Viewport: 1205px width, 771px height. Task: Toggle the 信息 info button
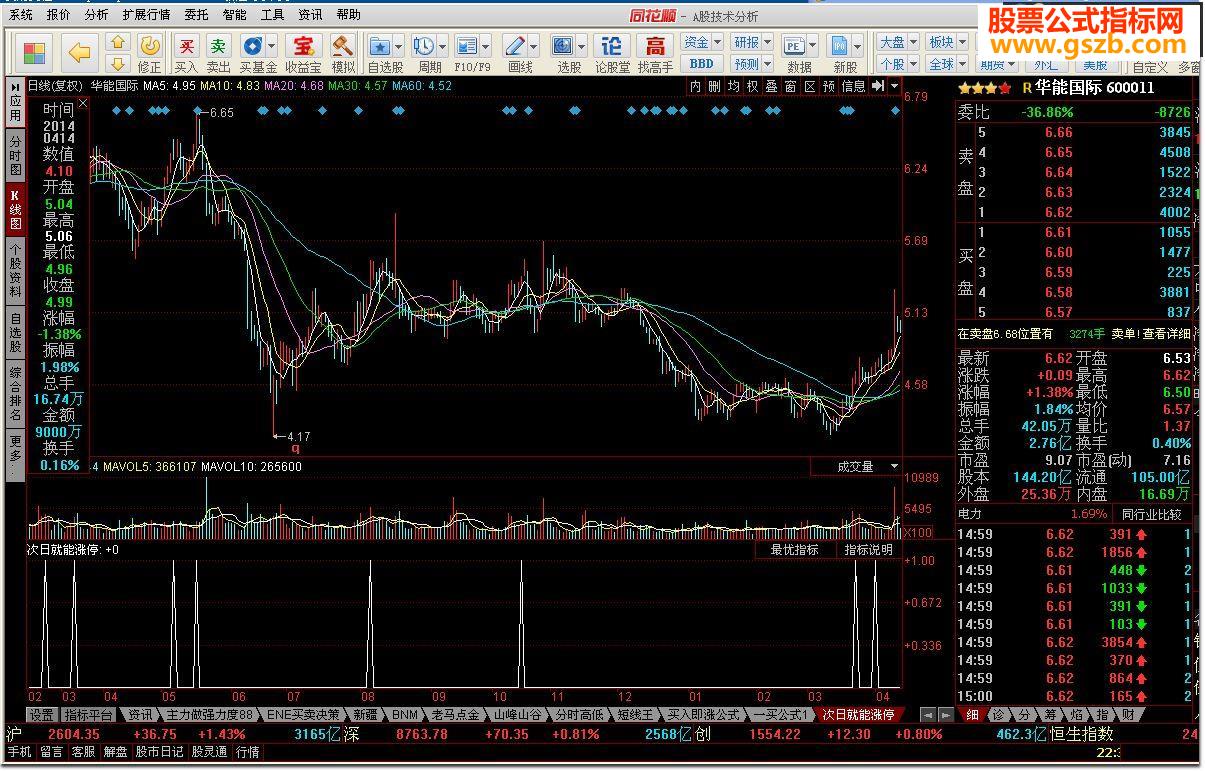[x=853, y=87]
